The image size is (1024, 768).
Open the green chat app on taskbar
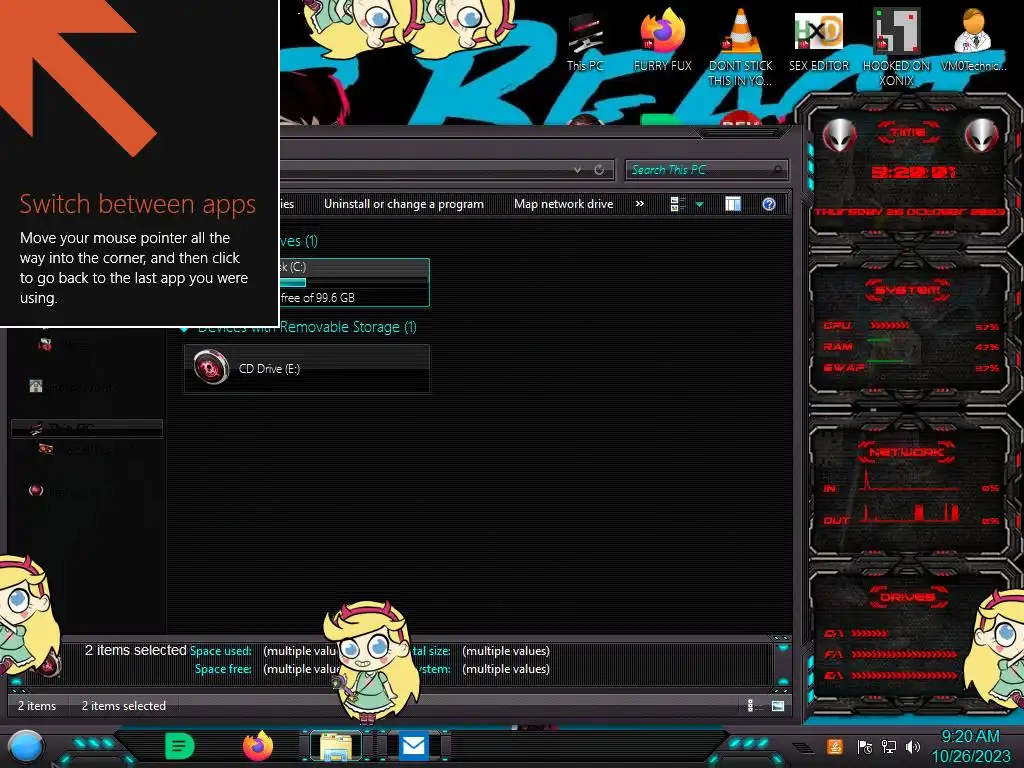point(180,746)
